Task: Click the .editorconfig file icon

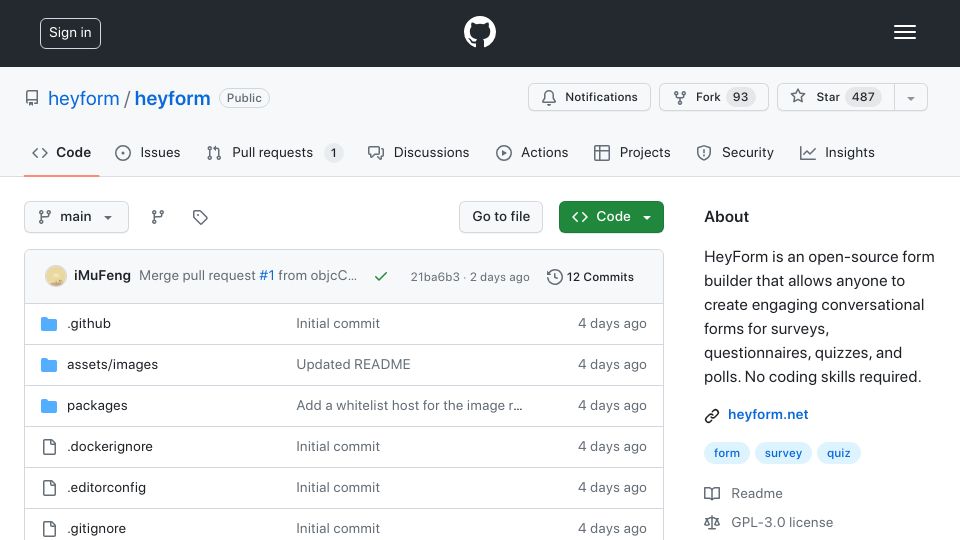Action: pos(50,488)
